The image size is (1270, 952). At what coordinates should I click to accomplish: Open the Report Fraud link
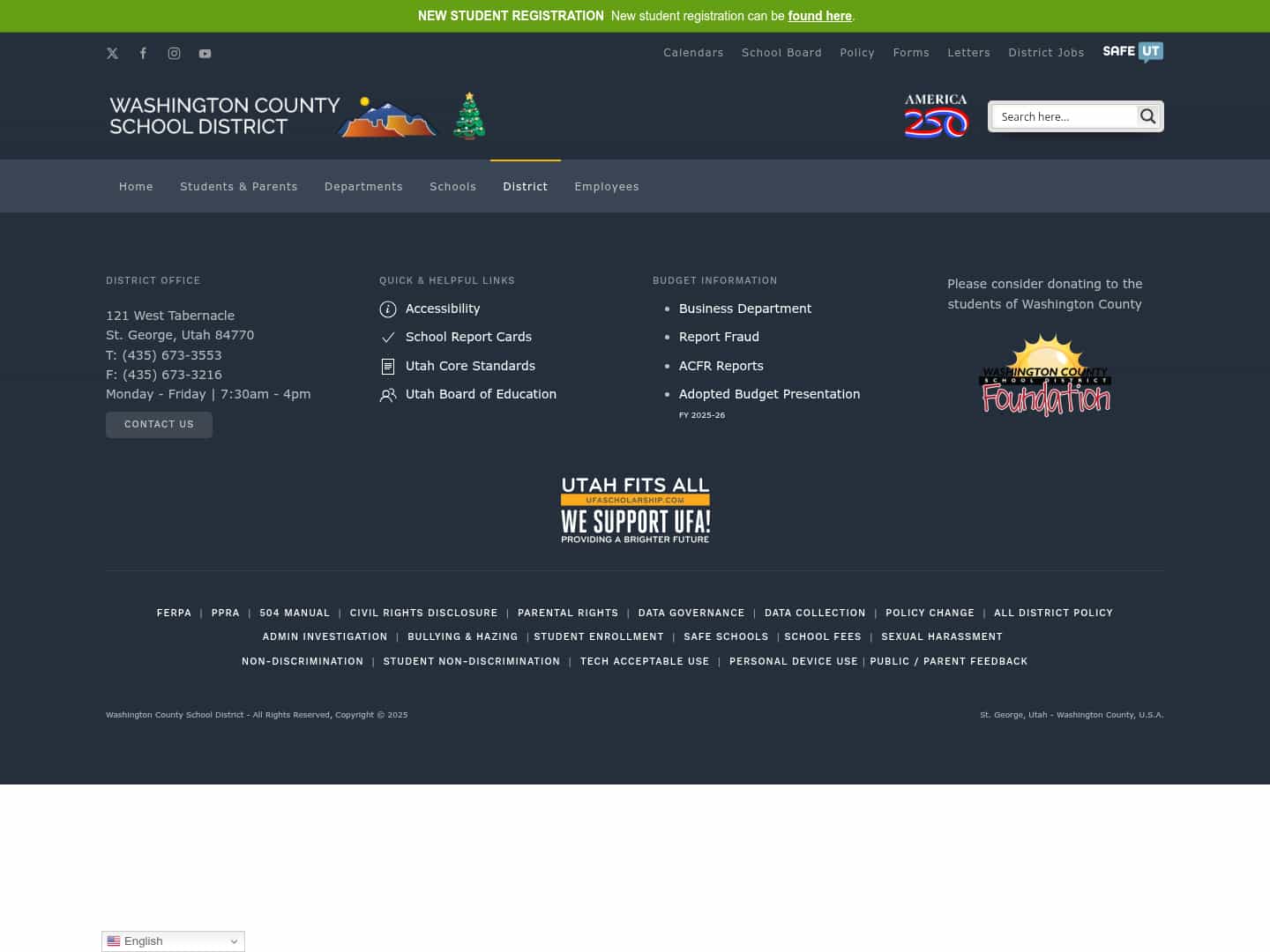coord(719,337)
